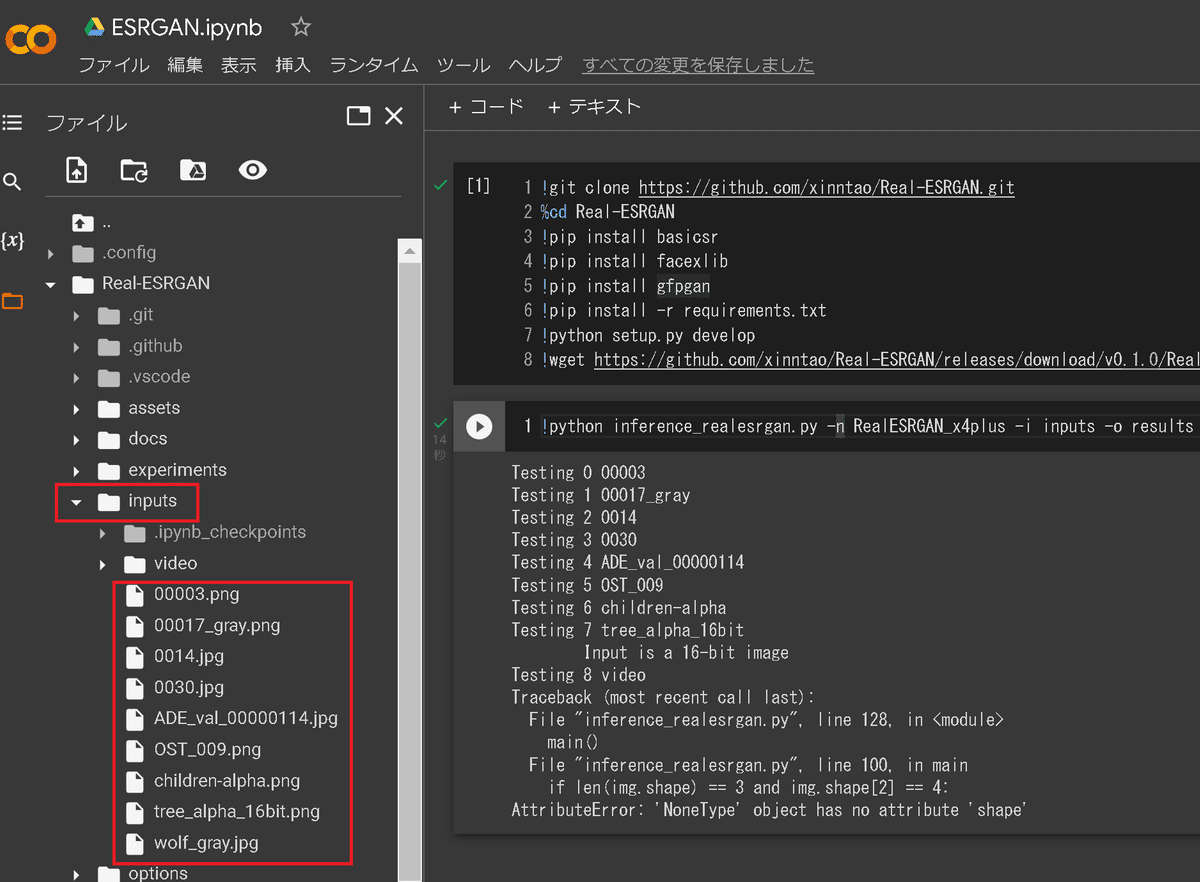
Task: Click the mount Google Drive icon
Action: point(192,170)
